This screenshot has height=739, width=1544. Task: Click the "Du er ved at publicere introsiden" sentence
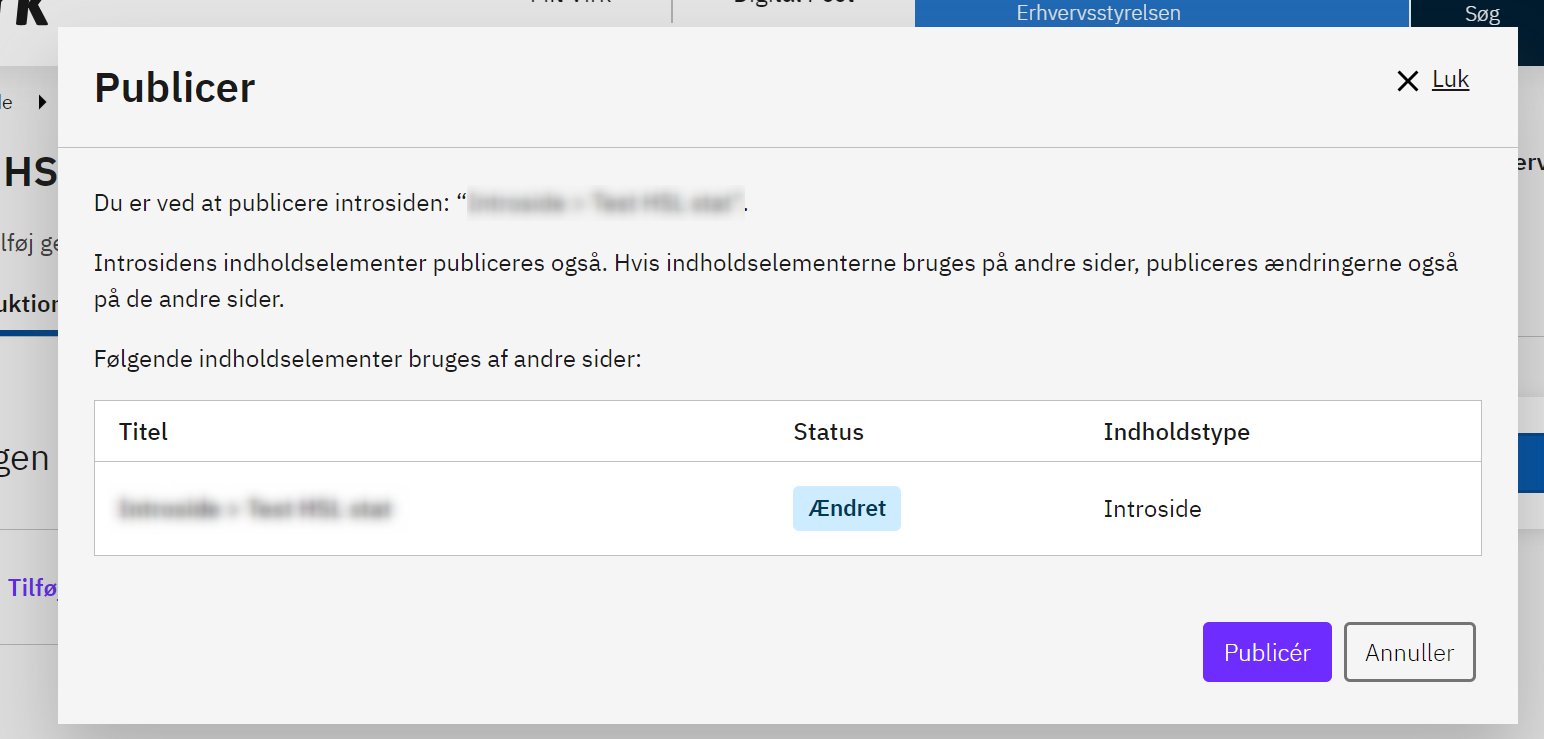(x=421, y=203)
